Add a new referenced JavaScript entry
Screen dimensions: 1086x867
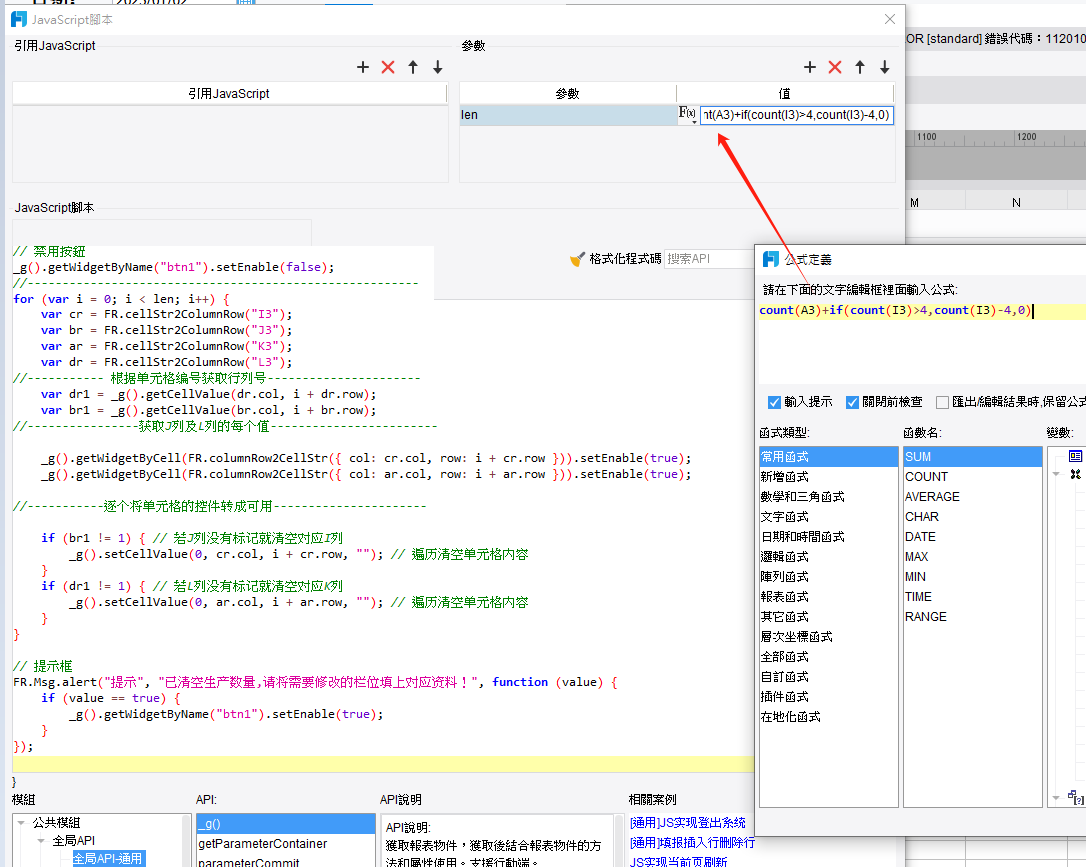pyautogui.click(x=363, y=67)
